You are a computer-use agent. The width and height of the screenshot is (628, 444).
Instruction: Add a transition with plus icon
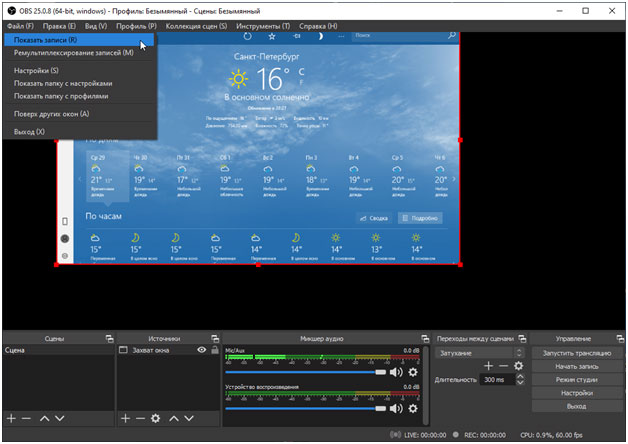click(488, 366)
